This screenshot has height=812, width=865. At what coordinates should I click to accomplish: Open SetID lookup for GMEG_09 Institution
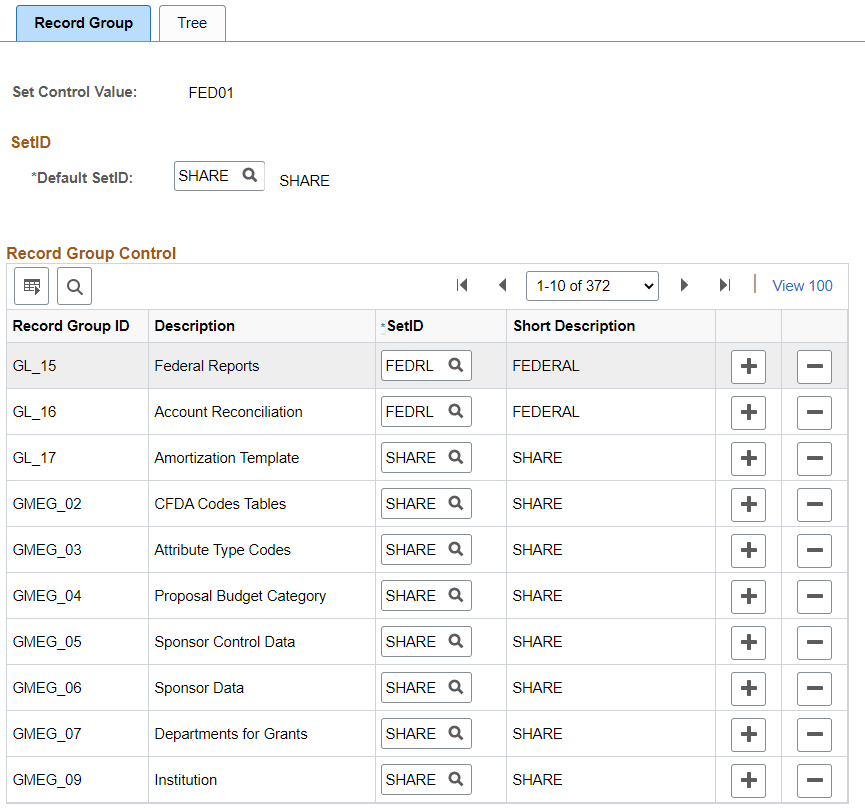coord(456,779)
